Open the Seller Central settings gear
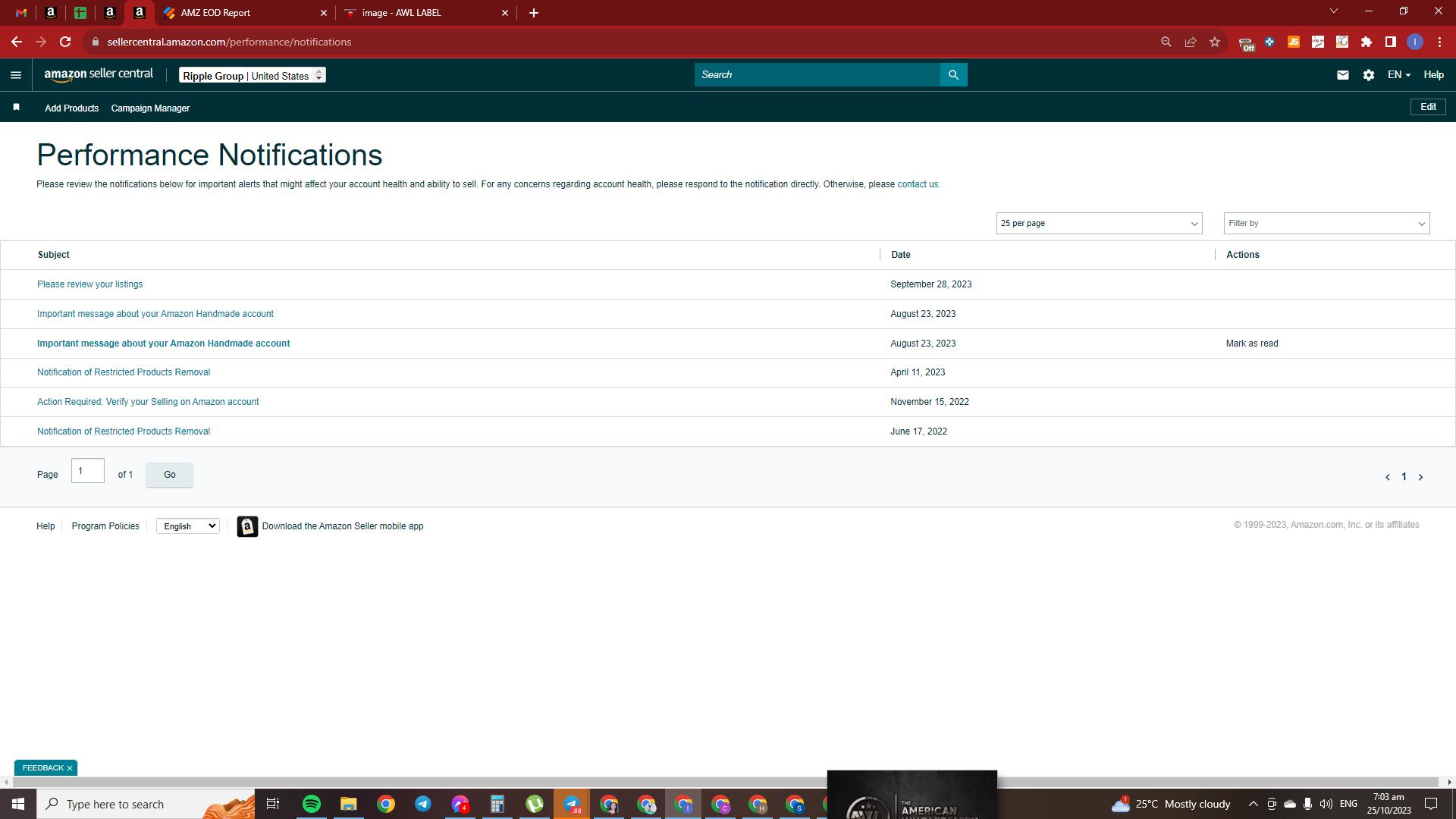Image resolution: width=1456 pixels, height=819 pixels. 1369,75
